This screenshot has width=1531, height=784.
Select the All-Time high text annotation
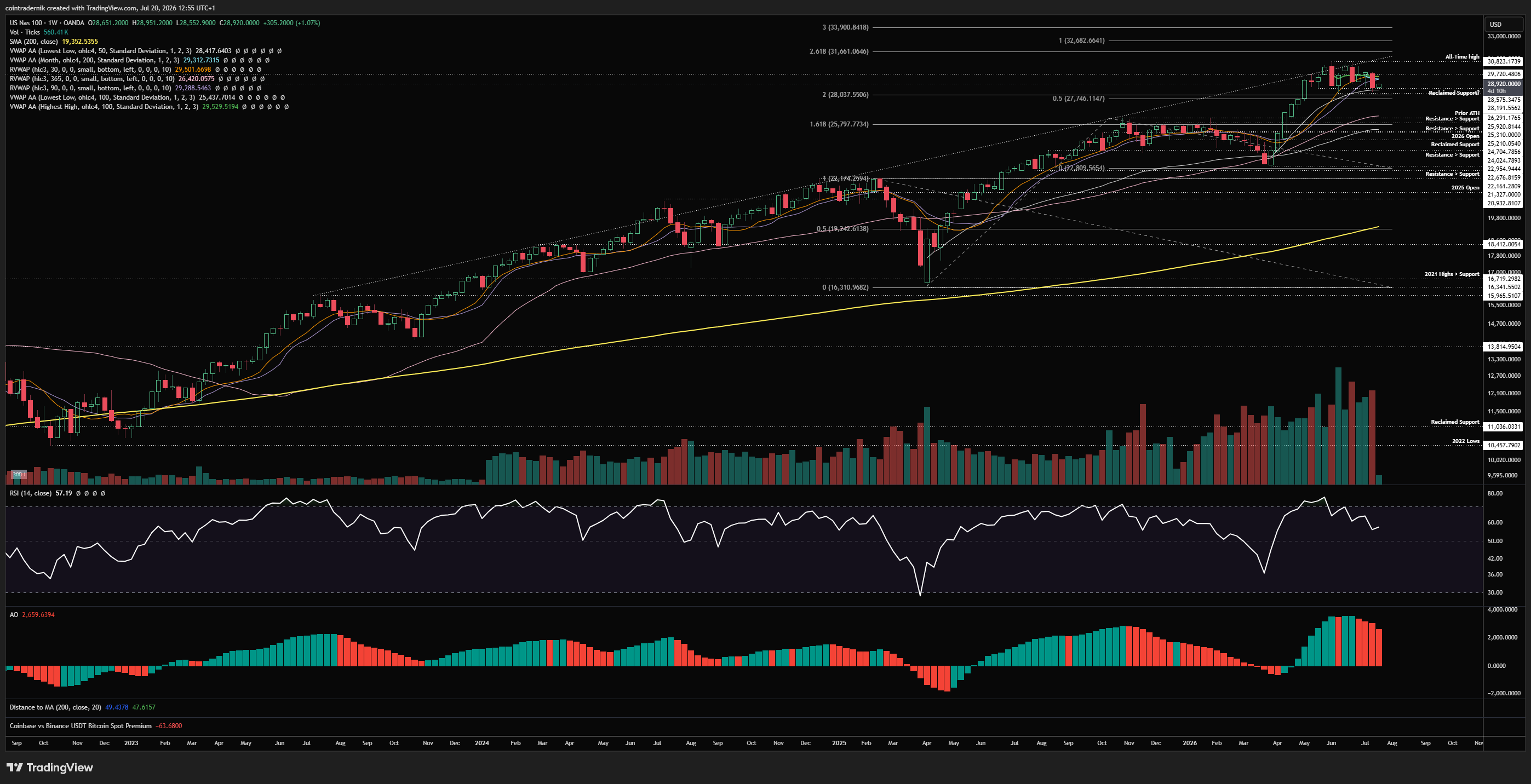pos(1462,57)
